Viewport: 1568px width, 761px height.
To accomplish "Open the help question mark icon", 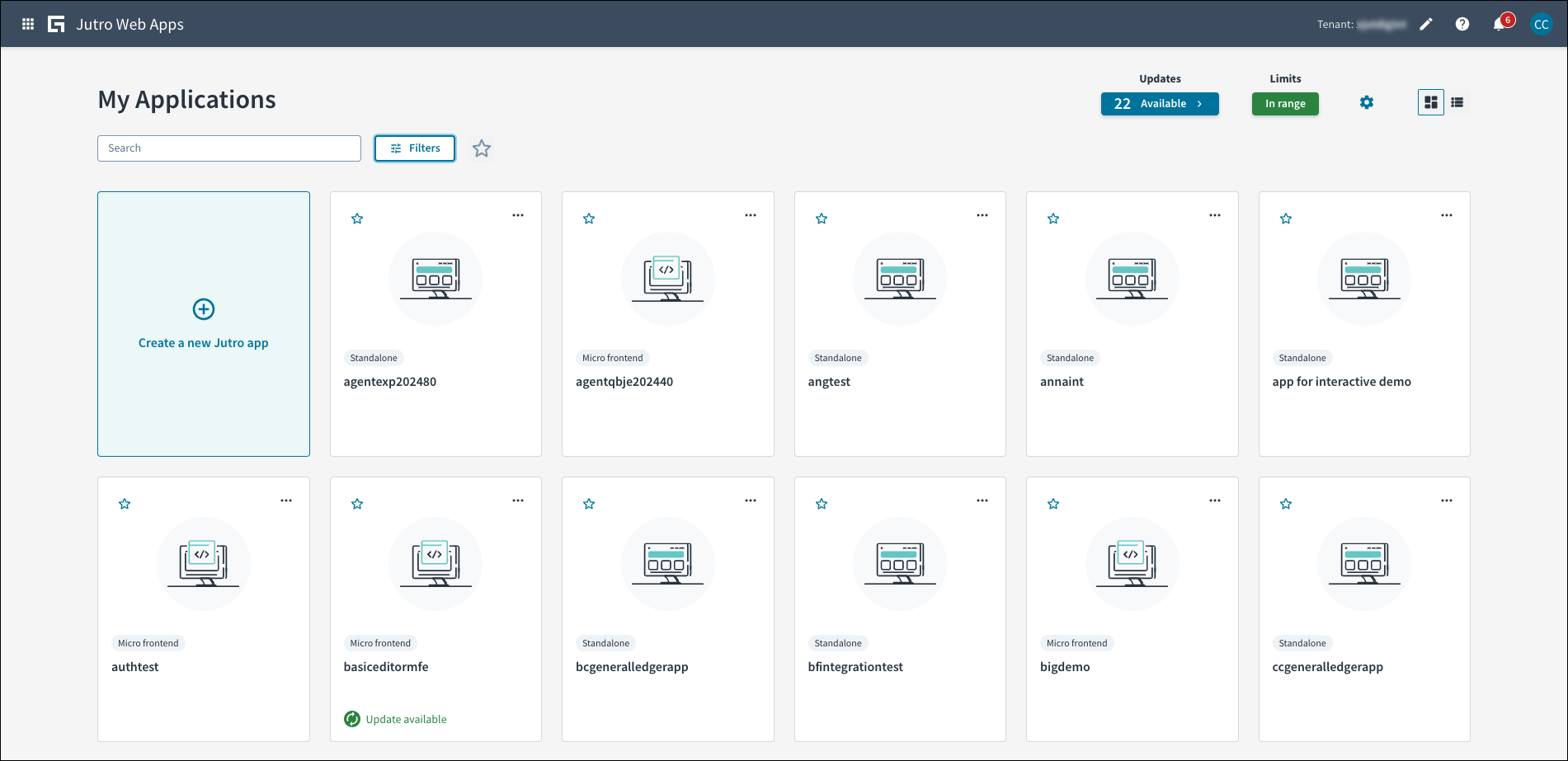I will (x=1462, y=24).
